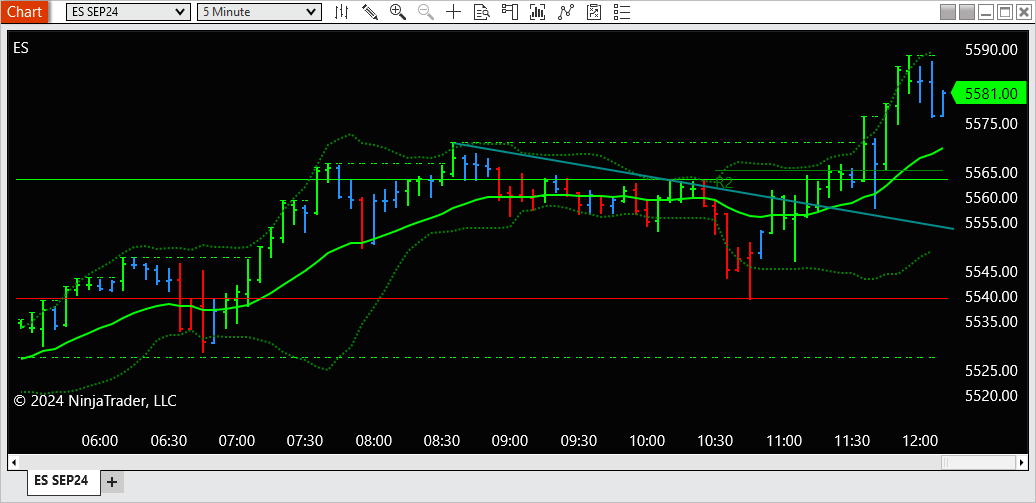
Task: Close the chart window
Action: [x=1023, y=12]
